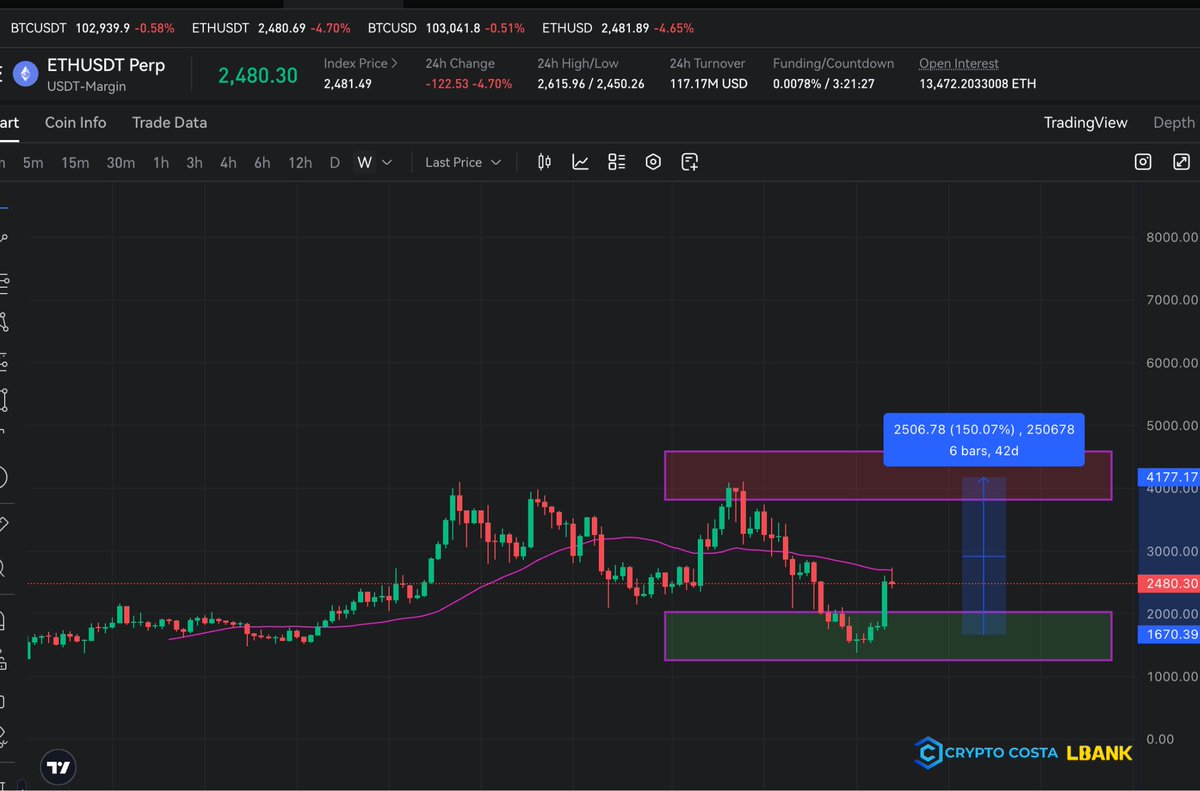Image resolution: width=1200 pixels, height=791 pixels.
Task: Click the TradingView logo at bottom left
Action: pyautogui.click(x=57, y=767)
